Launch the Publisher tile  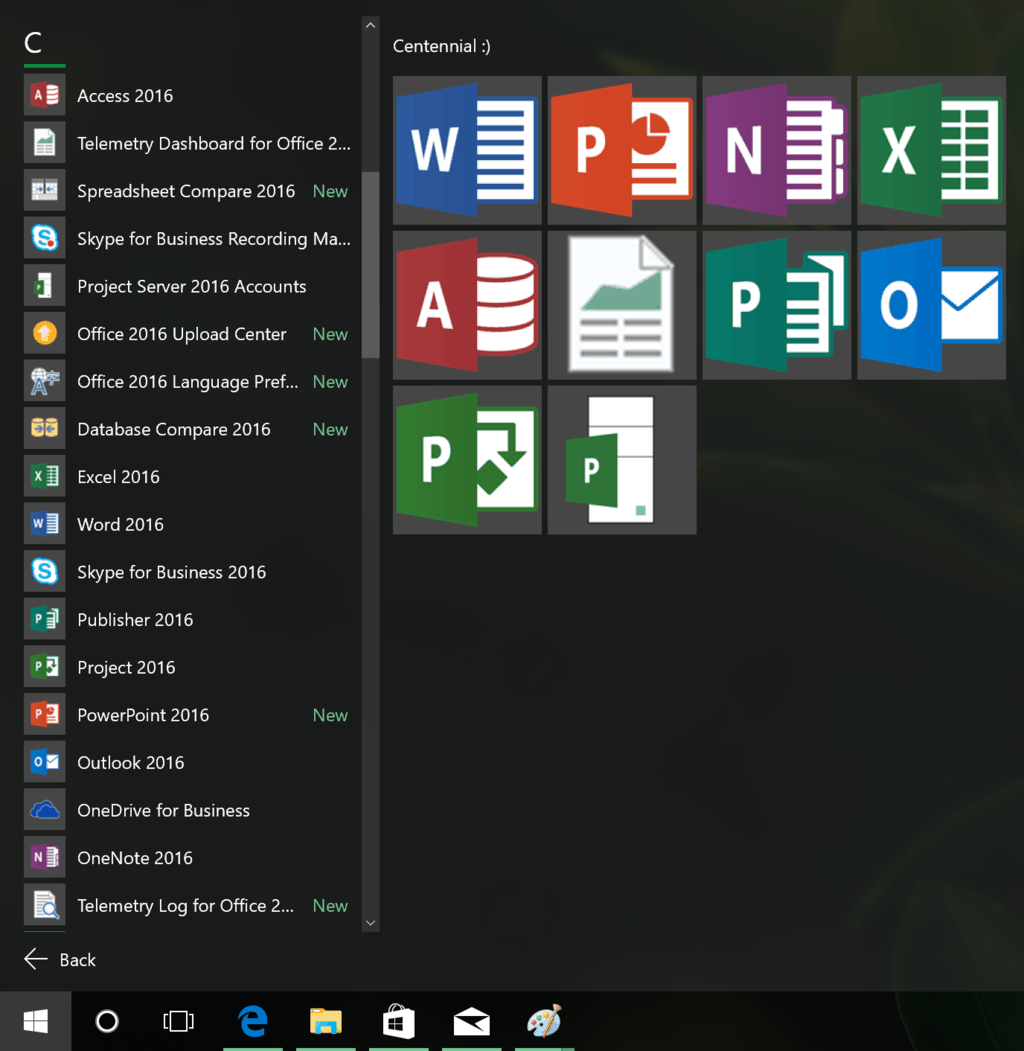pos(777,305)
